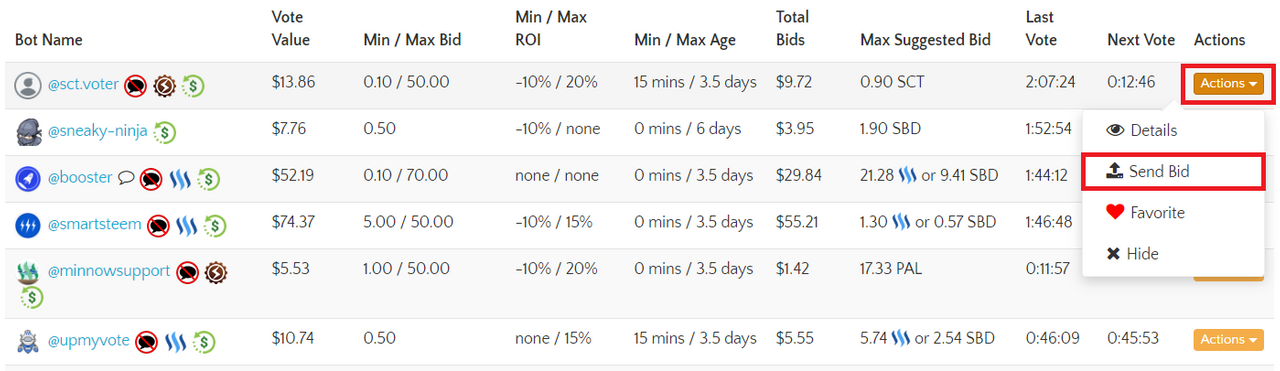The height and width of the screenshot is (371, 1280).
Task: Open the Actions dropdown for @upmyvote
Action: pos(1229,340)
